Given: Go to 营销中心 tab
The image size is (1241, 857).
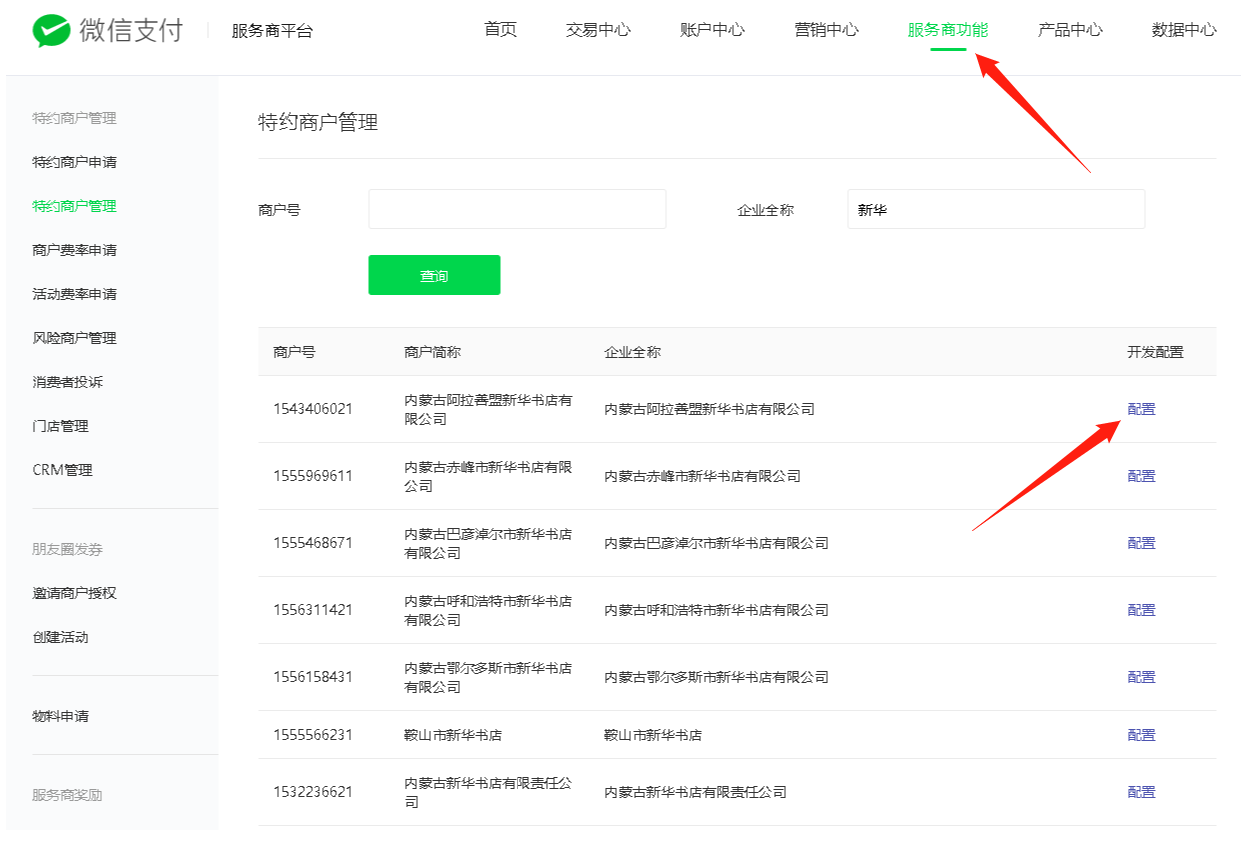Looking at the screenshot, I should point(826,30).
